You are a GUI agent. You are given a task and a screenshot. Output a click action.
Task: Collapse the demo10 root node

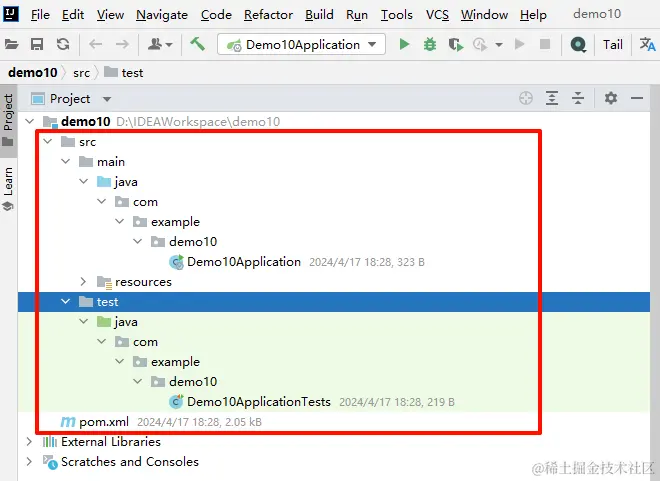point(29,122)
